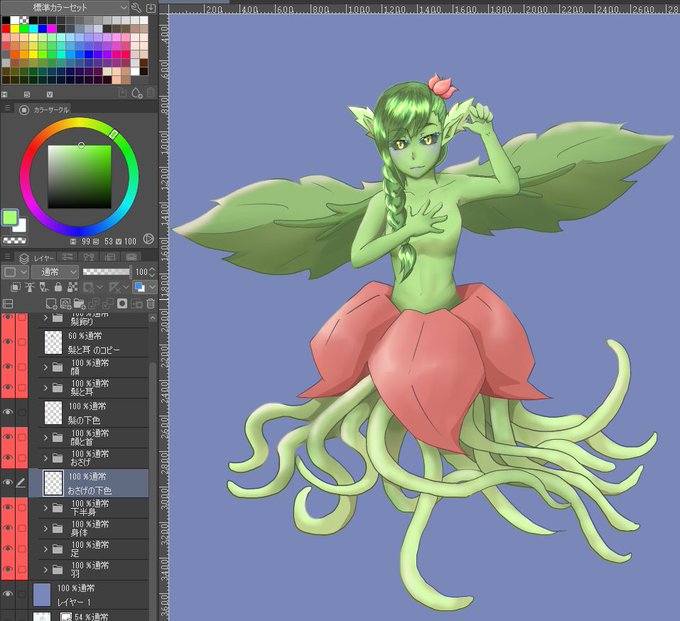Open the second tab beside レイヤー

pos(67,257)
